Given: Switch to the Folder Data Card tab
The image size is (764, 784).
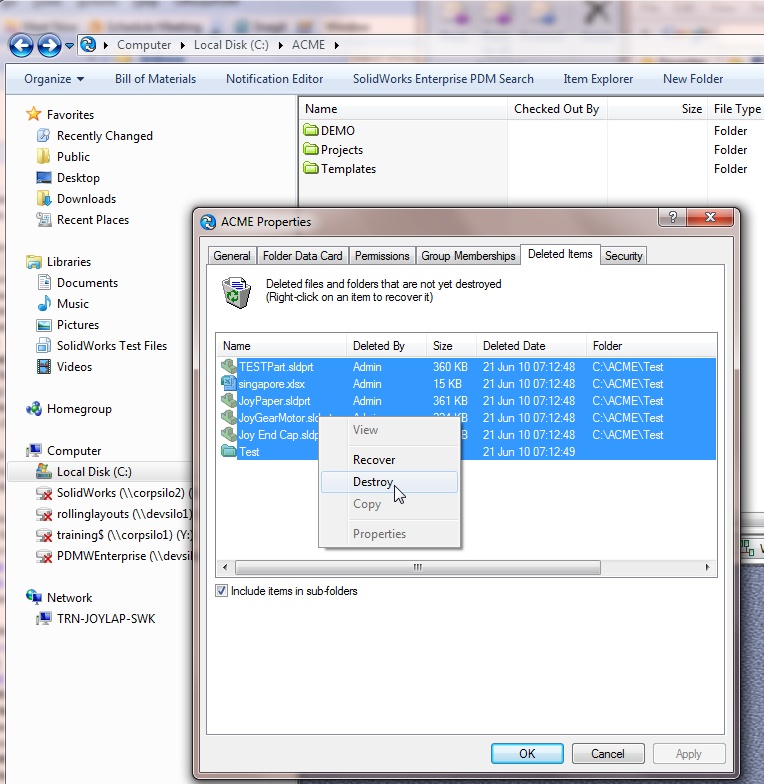Looking at the screenshot, I should tap(302, 256).
